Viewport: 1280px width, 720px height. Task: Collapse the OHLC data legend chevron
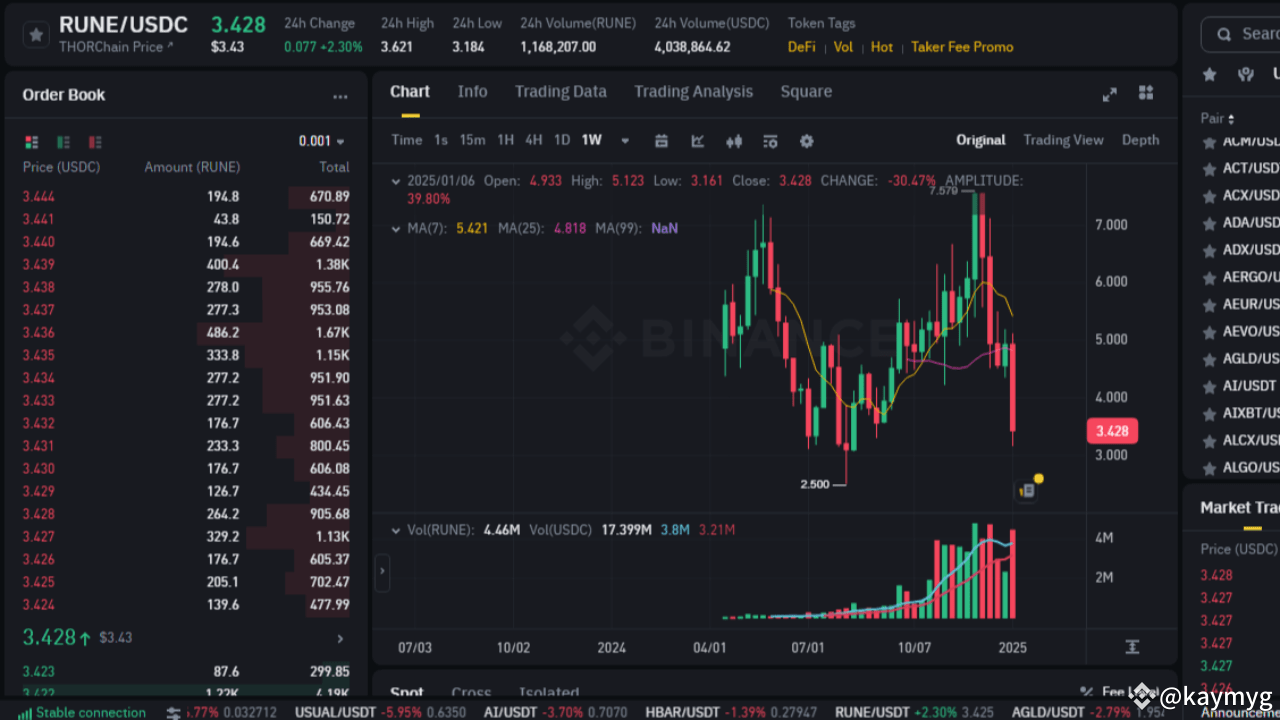(397, 181)
